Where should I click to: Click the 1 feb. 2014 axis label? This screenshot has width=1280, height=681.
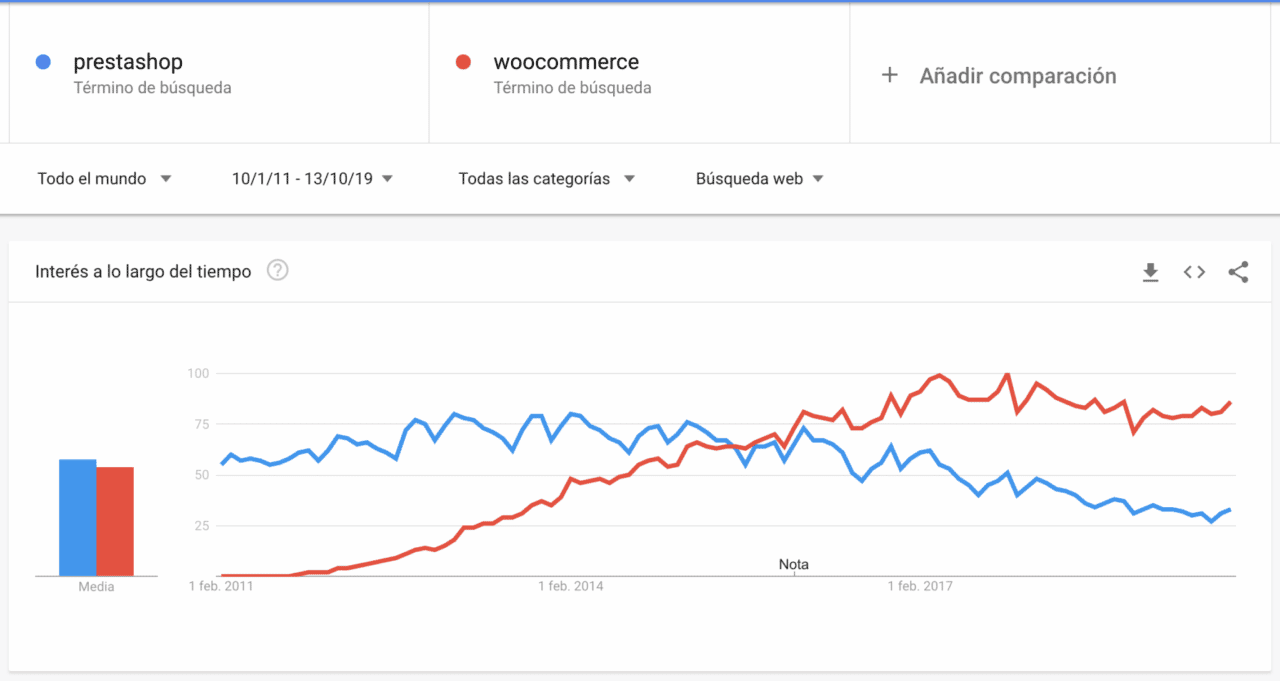[x=571, y=586]
